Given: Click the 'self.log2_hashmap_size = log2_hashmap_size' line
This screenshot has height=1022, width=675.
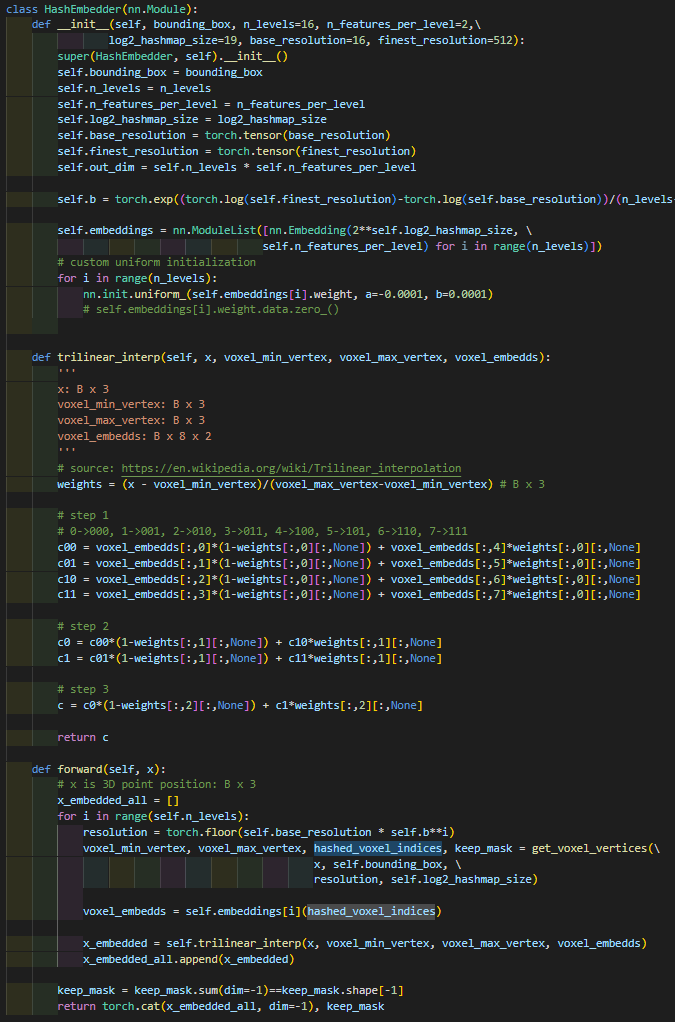Looking at the screenshot, I should pos(192,120).
